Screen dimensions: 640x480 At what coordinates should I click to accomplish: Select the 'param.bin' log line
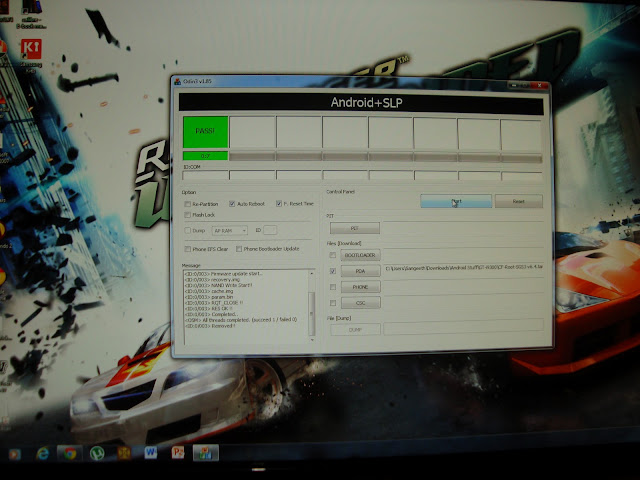click(210, 297)
